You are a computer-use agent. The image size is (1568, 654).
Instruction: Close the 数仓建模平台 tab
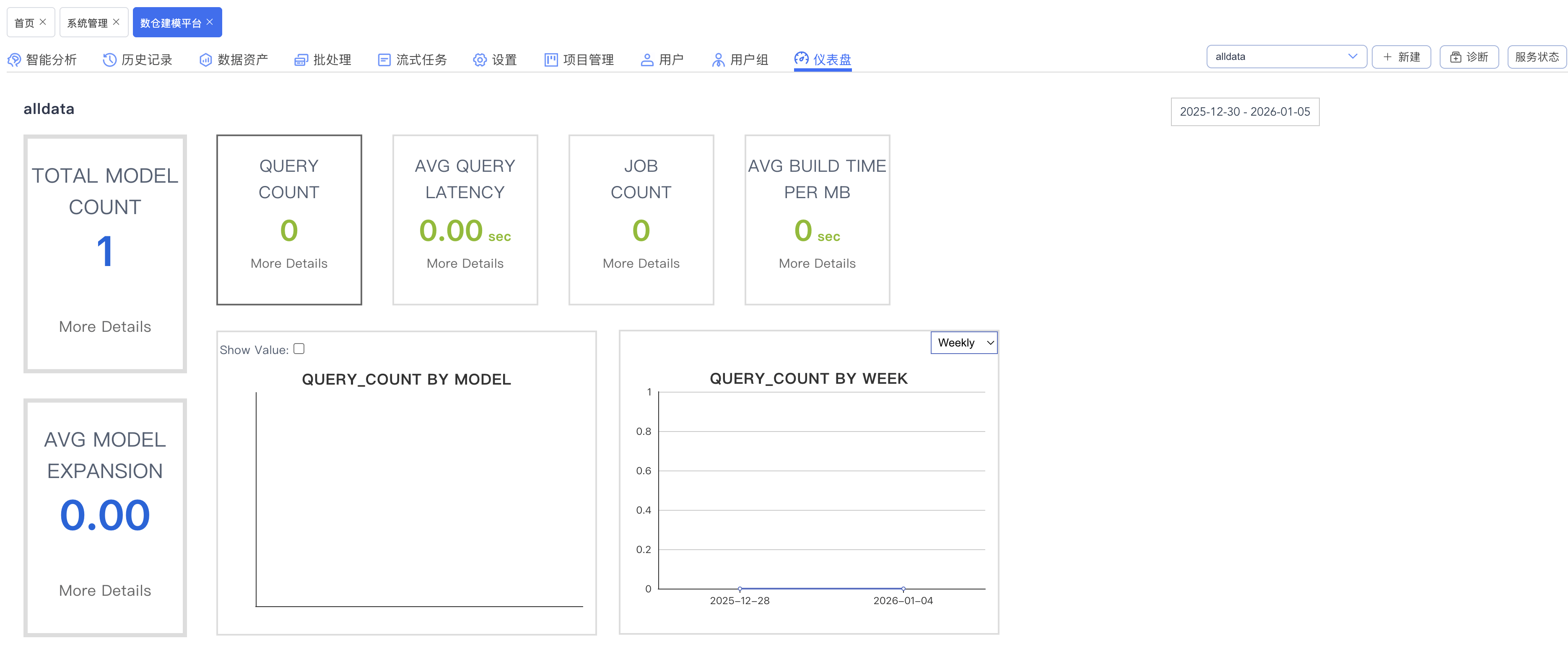210,22
